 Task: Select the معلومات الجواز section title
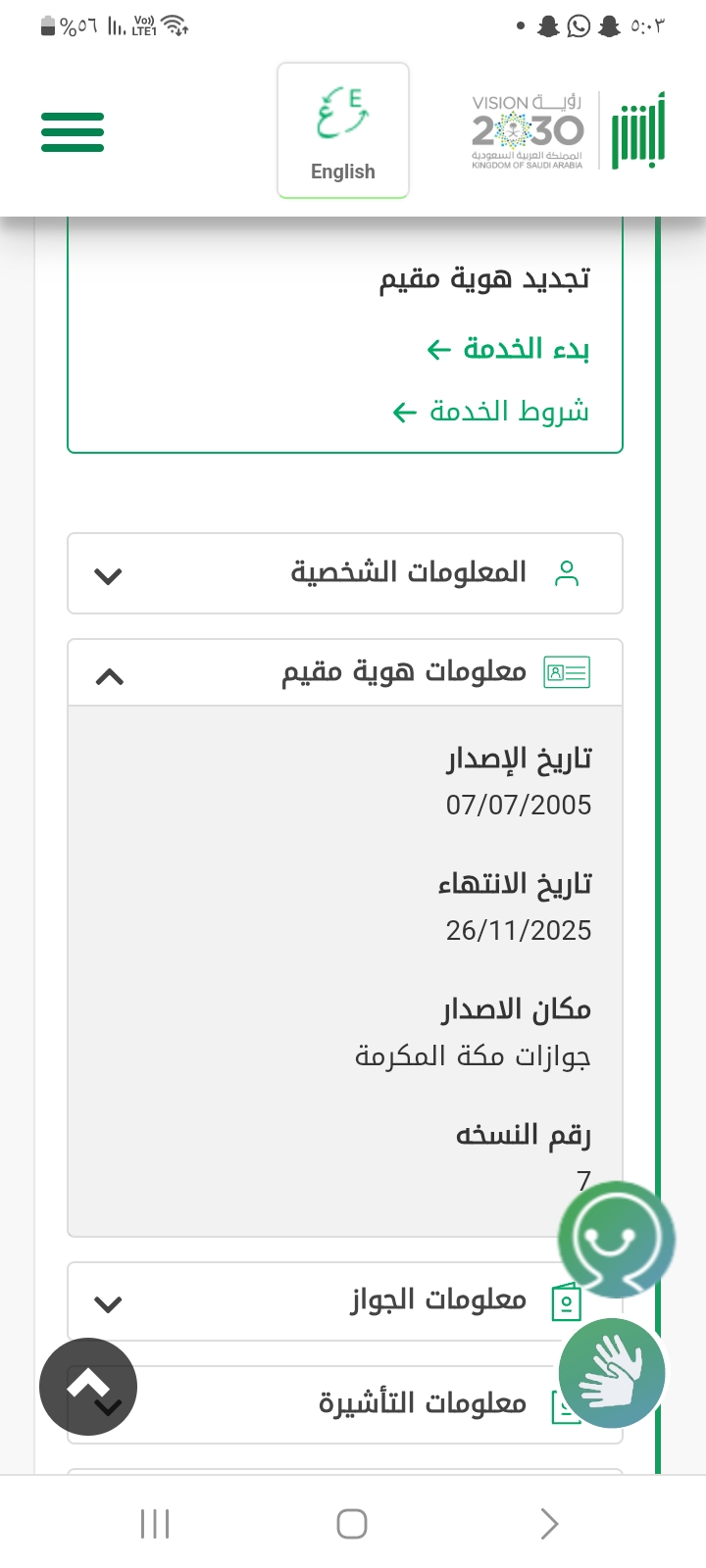point(438,1300)
